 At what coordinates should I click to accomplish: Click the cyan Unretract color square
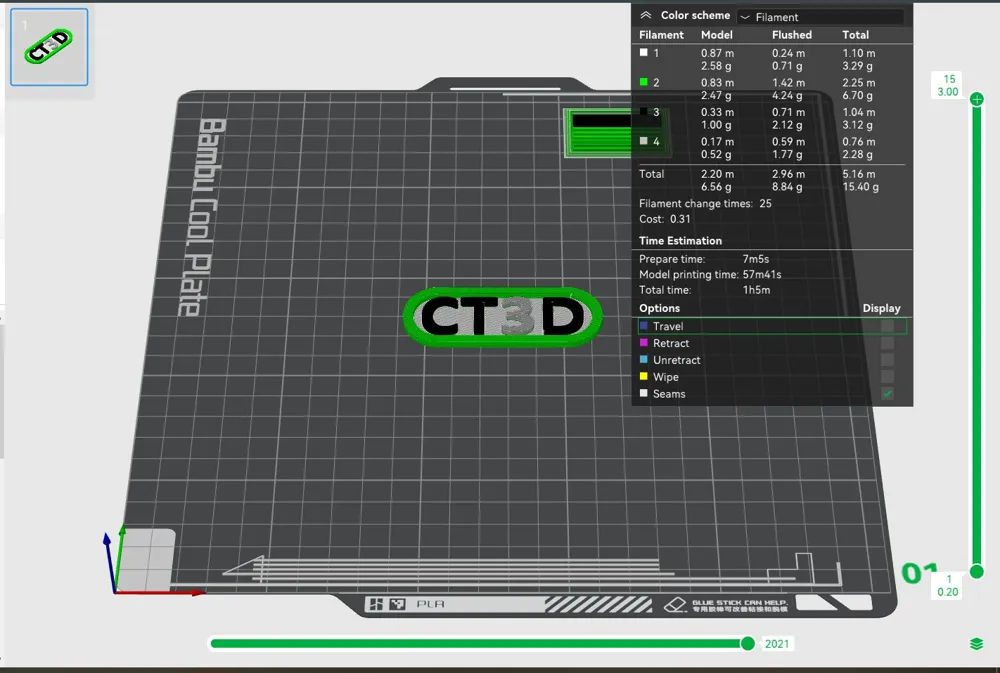click(x=646, y=360)
